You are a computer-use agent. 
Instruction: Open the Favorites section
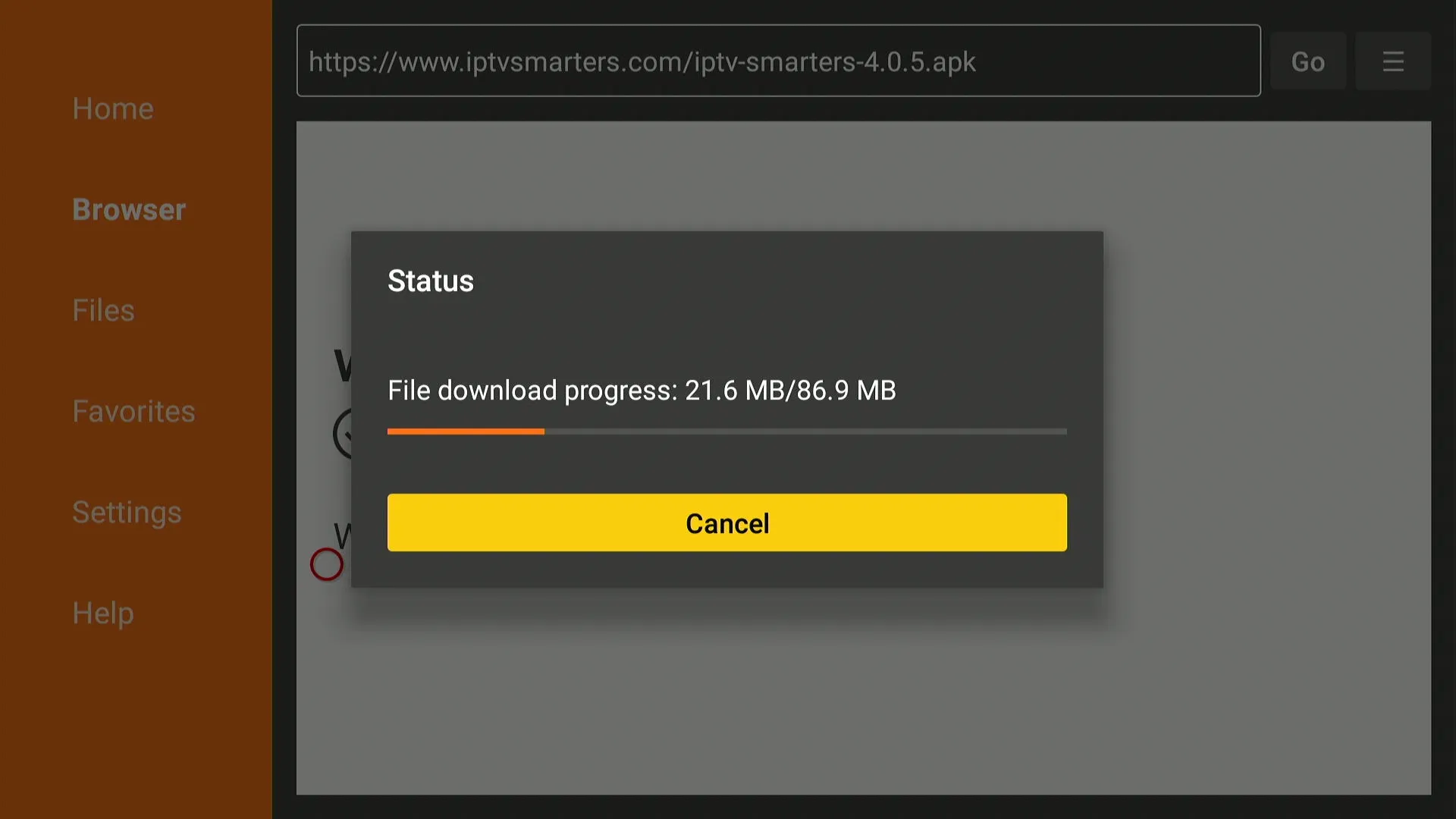[134, 411]
